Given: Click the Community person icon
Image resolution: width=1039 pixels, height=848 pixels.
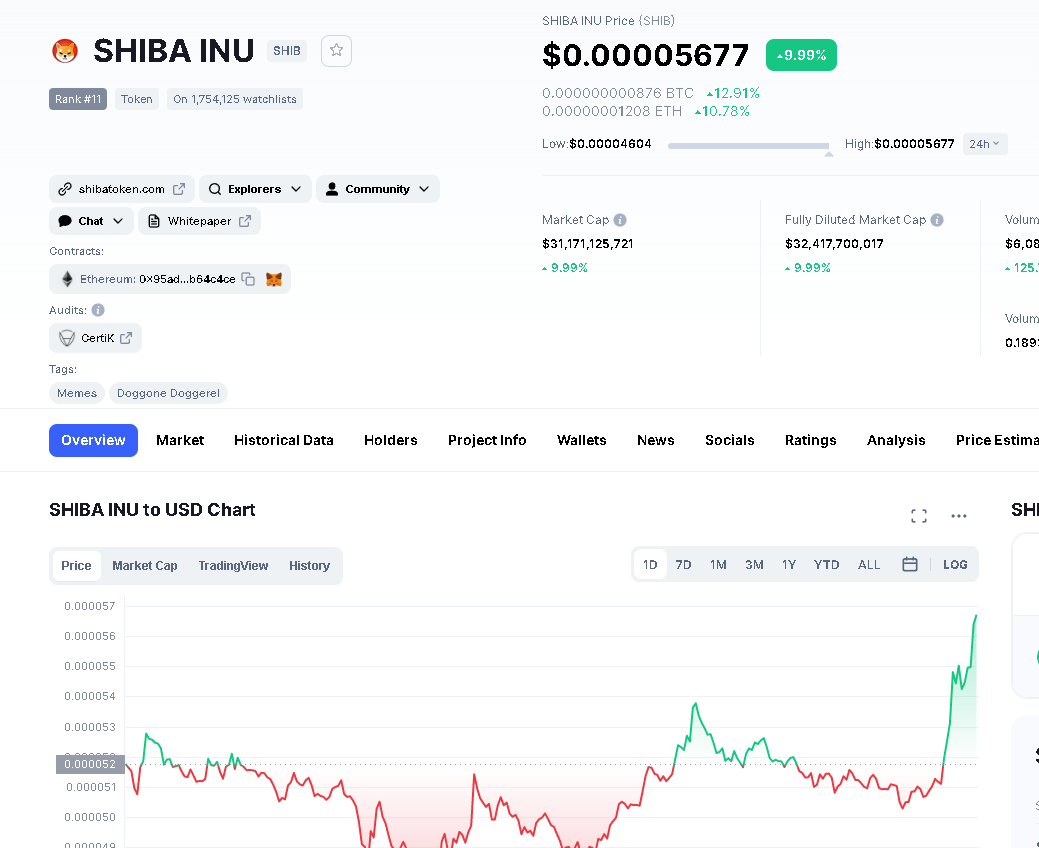Looking at the screenshot, I should coord(332,189).
